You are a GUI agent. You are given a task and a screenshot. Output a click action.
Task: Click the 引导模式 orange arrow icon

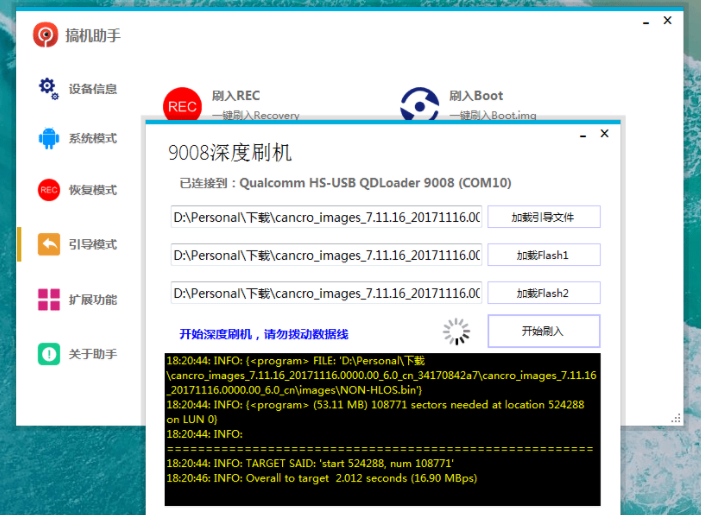click(48, 244)
